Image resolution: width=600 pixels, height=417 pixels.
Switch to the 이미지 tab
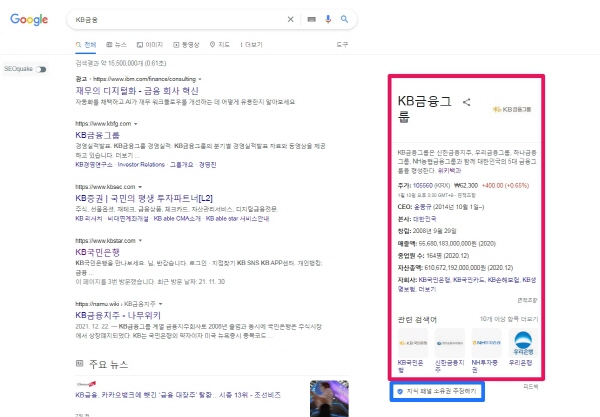150,45
